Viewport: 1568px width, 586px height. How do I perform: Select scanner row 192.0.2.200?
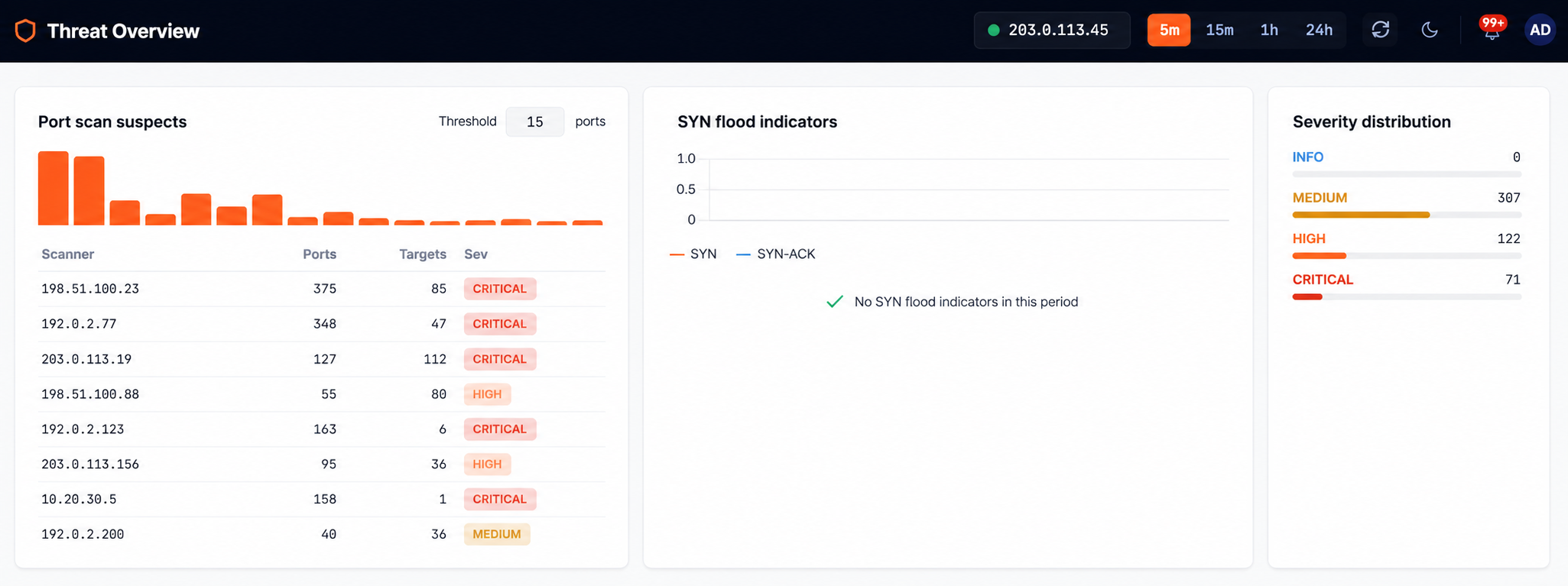[322, 534]
